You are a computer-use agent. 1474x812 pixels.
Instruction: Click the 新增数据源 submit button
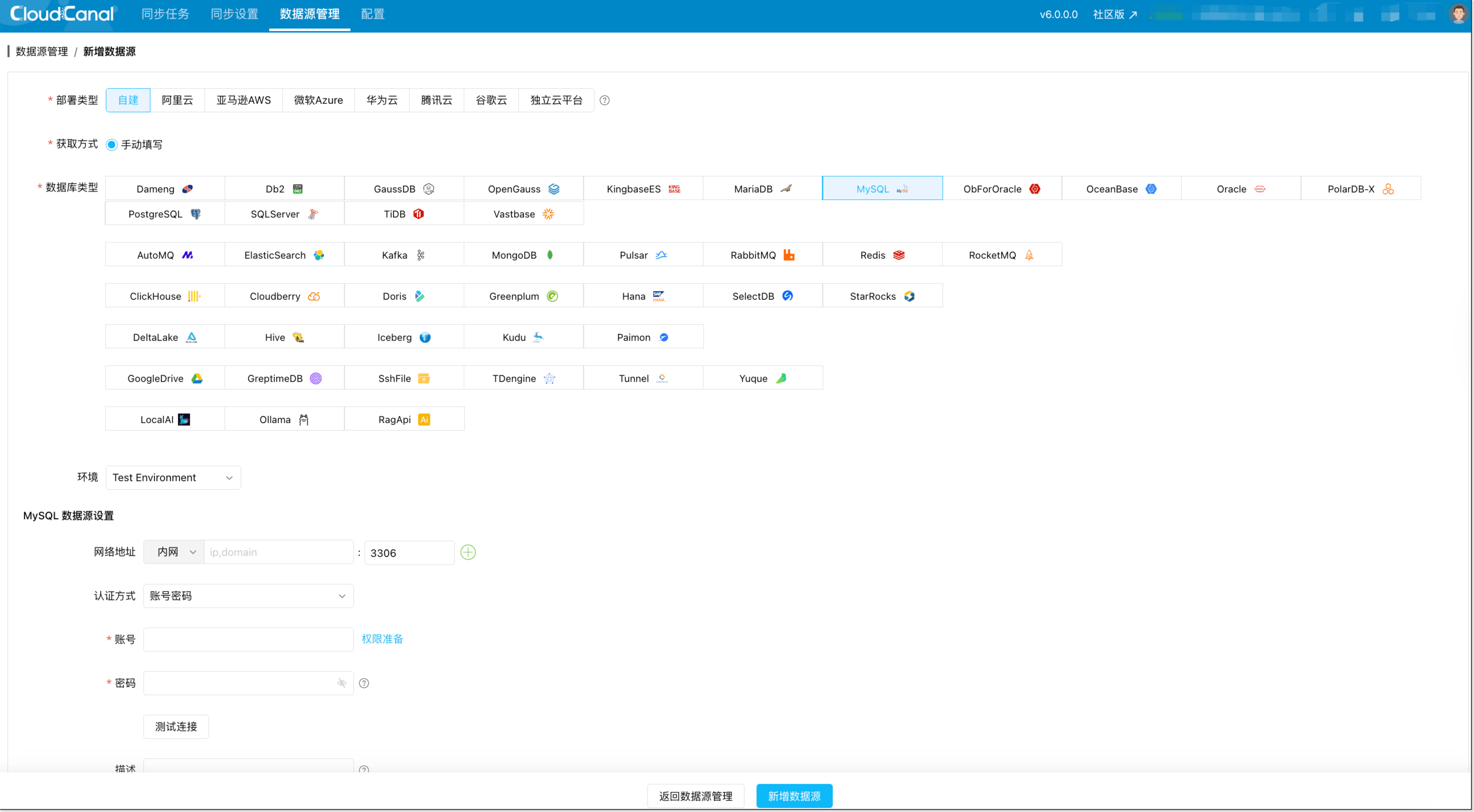click(x=794, y=796)
